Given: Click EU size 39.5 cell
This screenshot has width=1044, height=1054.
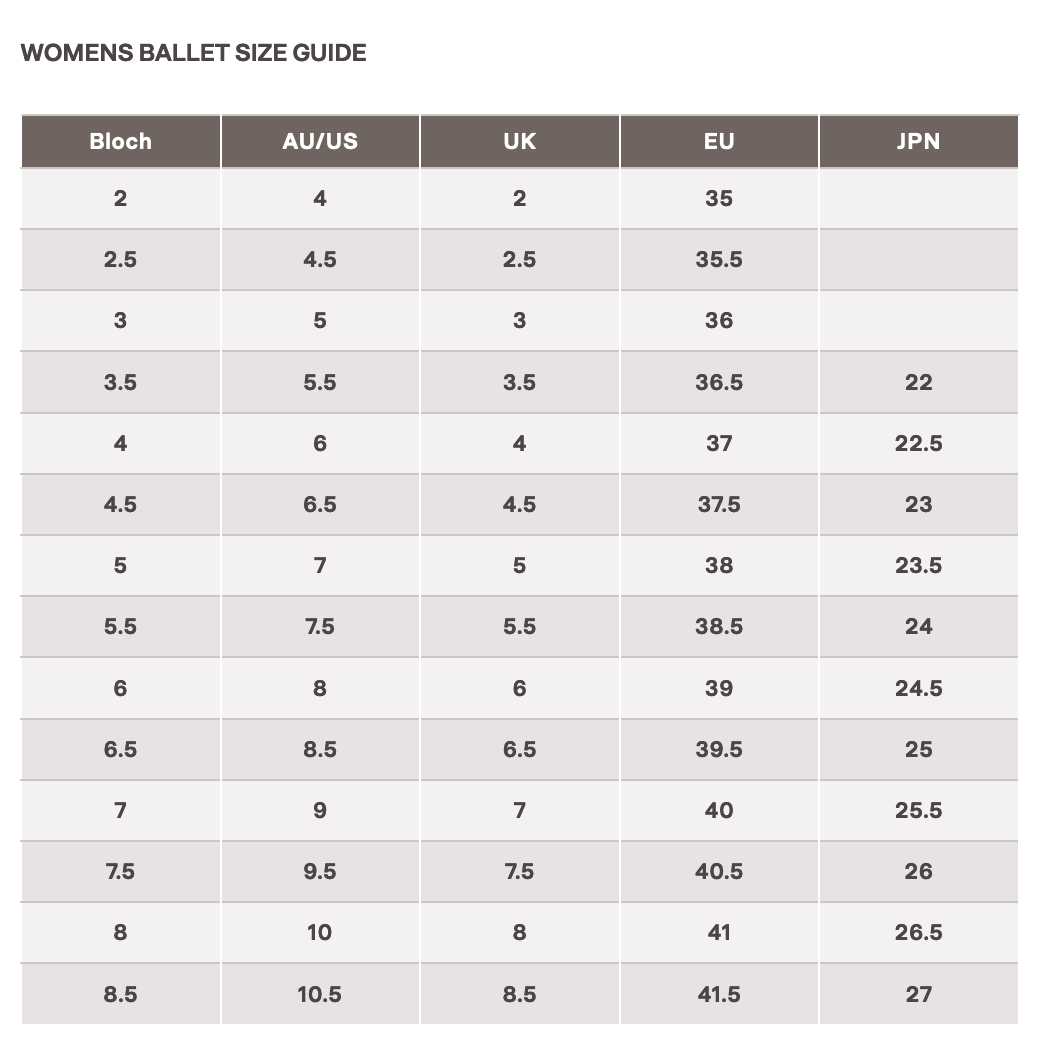Looking at the screenshot, I should click(x=719, y=749).
